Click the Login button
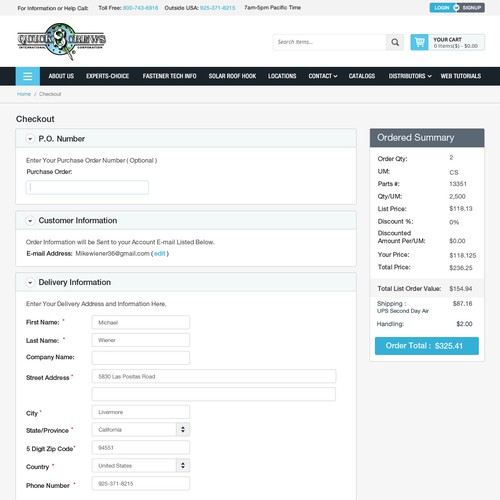Image resolution: width=500 pixels, height=500 pixels. (442, 8)
